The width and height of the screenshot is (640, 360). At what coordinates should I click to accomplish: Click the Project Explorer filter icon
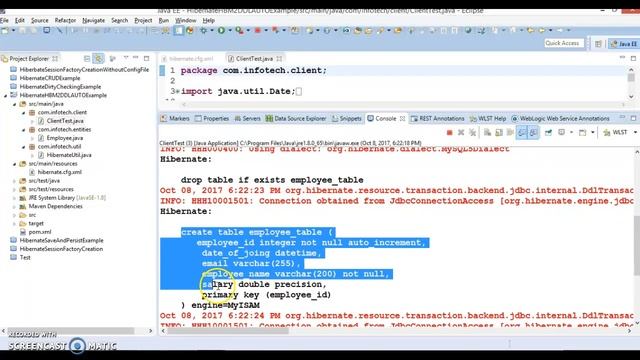coord(113,59)
